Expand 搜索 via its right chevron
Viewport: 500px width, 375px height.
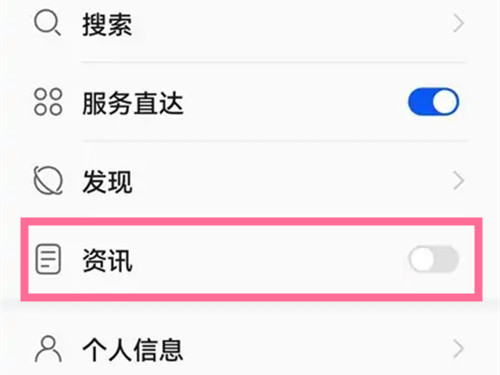(x=459, y=24)
